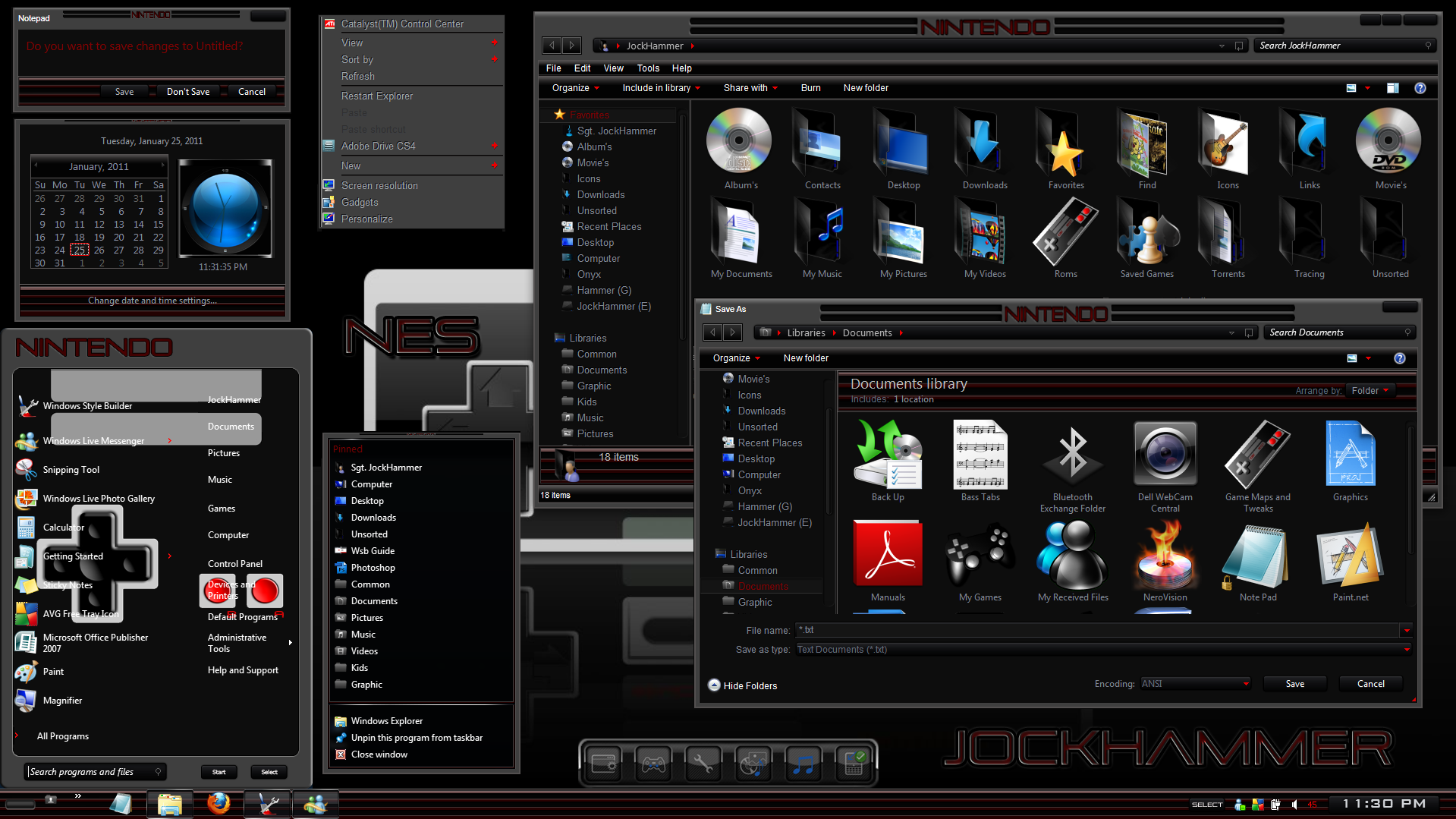Open Wsb Guide from jump list
The width and height of the screenshot is (1456, 819).
point(373,551)
